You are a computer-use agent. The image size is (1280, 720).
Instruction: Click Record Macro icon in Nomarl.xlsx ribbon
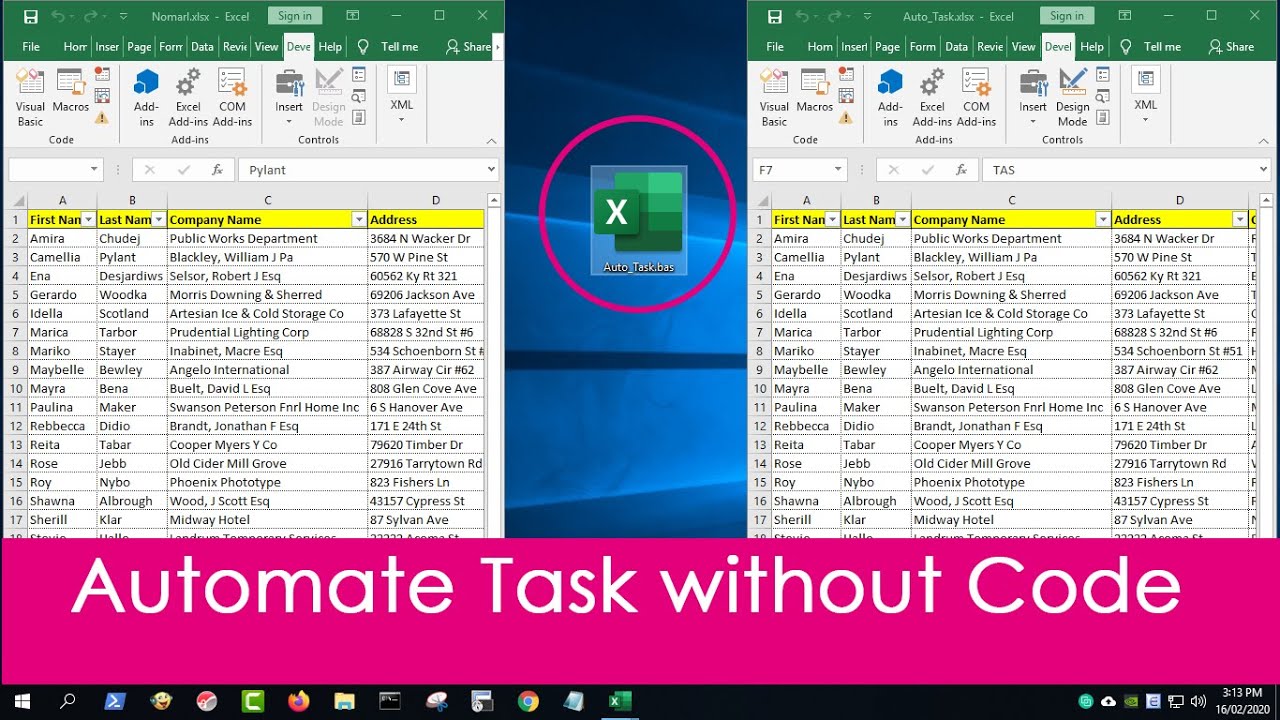[x=102, y=74]
